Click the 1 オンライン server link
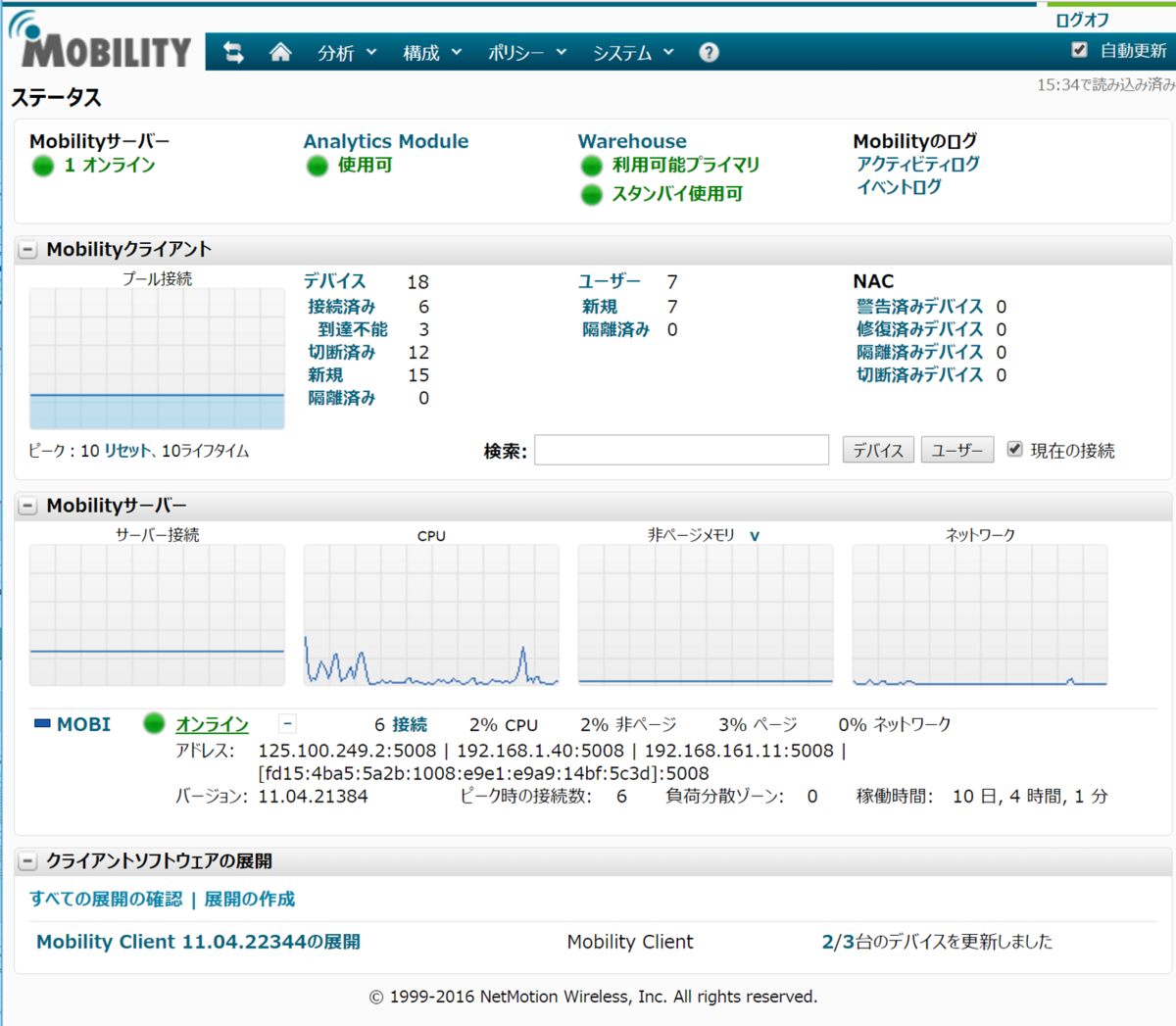 click(x=110, y=166)
